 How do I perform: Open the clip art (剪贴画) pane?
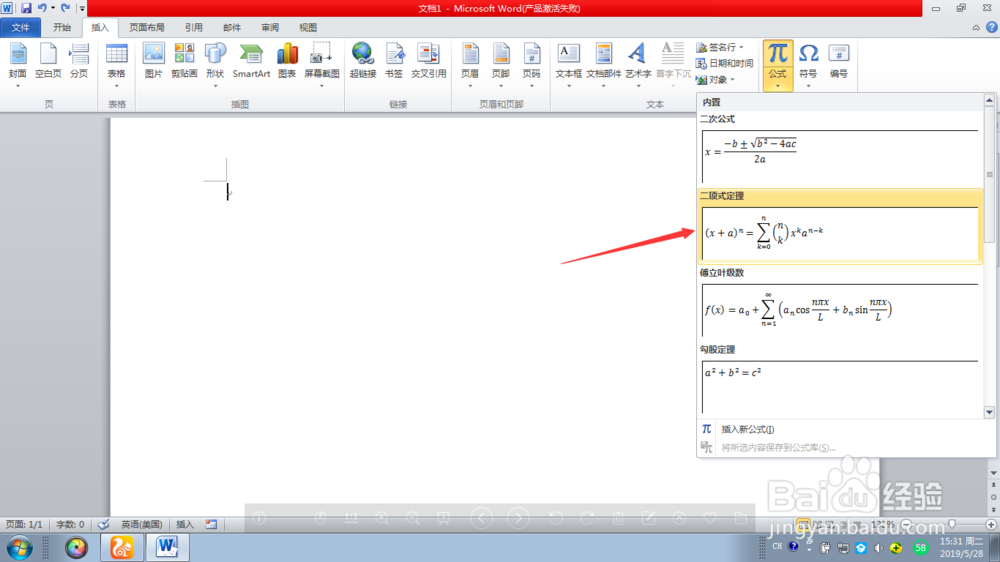[x=184, y=61]
